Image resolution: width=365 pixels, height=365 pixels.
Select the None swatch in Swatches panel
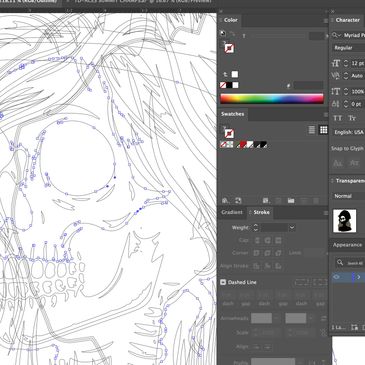(224, 144)
